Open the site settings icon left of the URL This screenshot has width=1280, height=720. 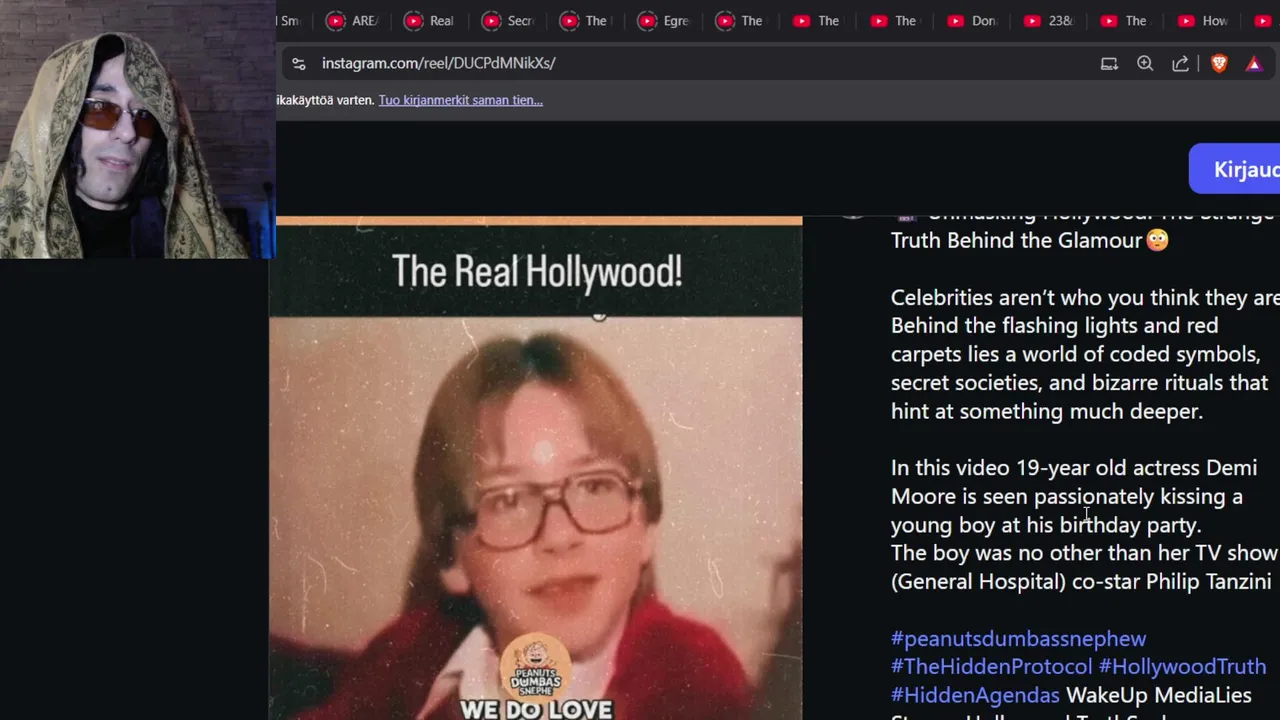pos(298,63)
